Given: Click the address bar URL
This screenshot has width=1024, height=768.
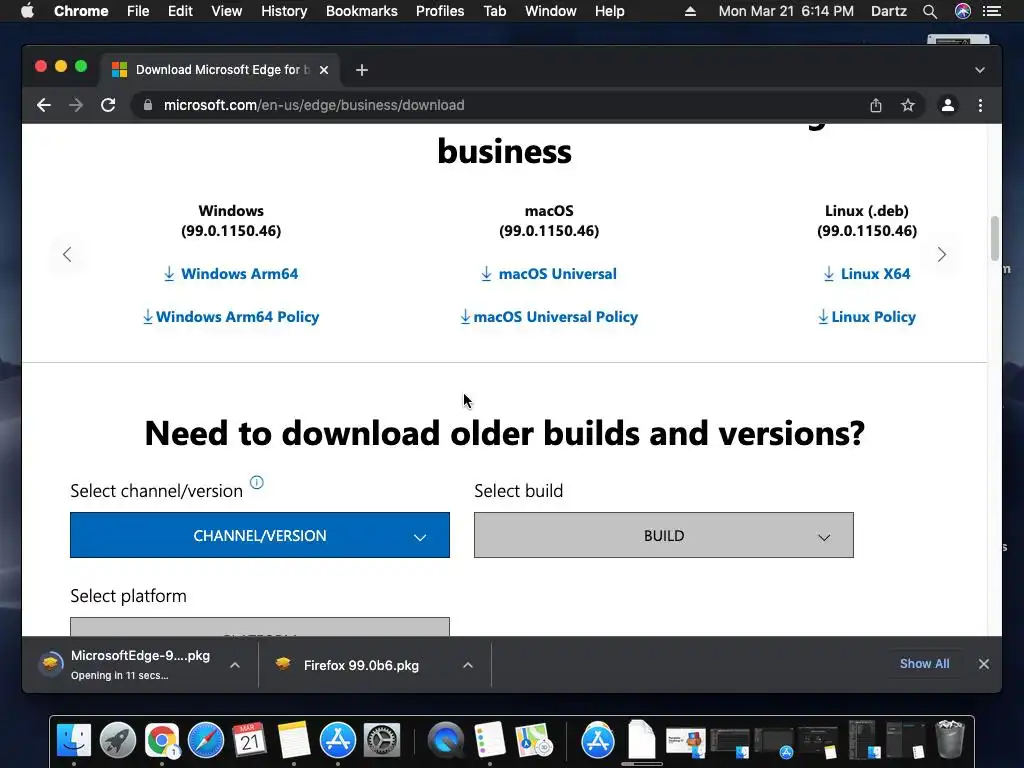Looking at the screenshot, I should 314,105.
